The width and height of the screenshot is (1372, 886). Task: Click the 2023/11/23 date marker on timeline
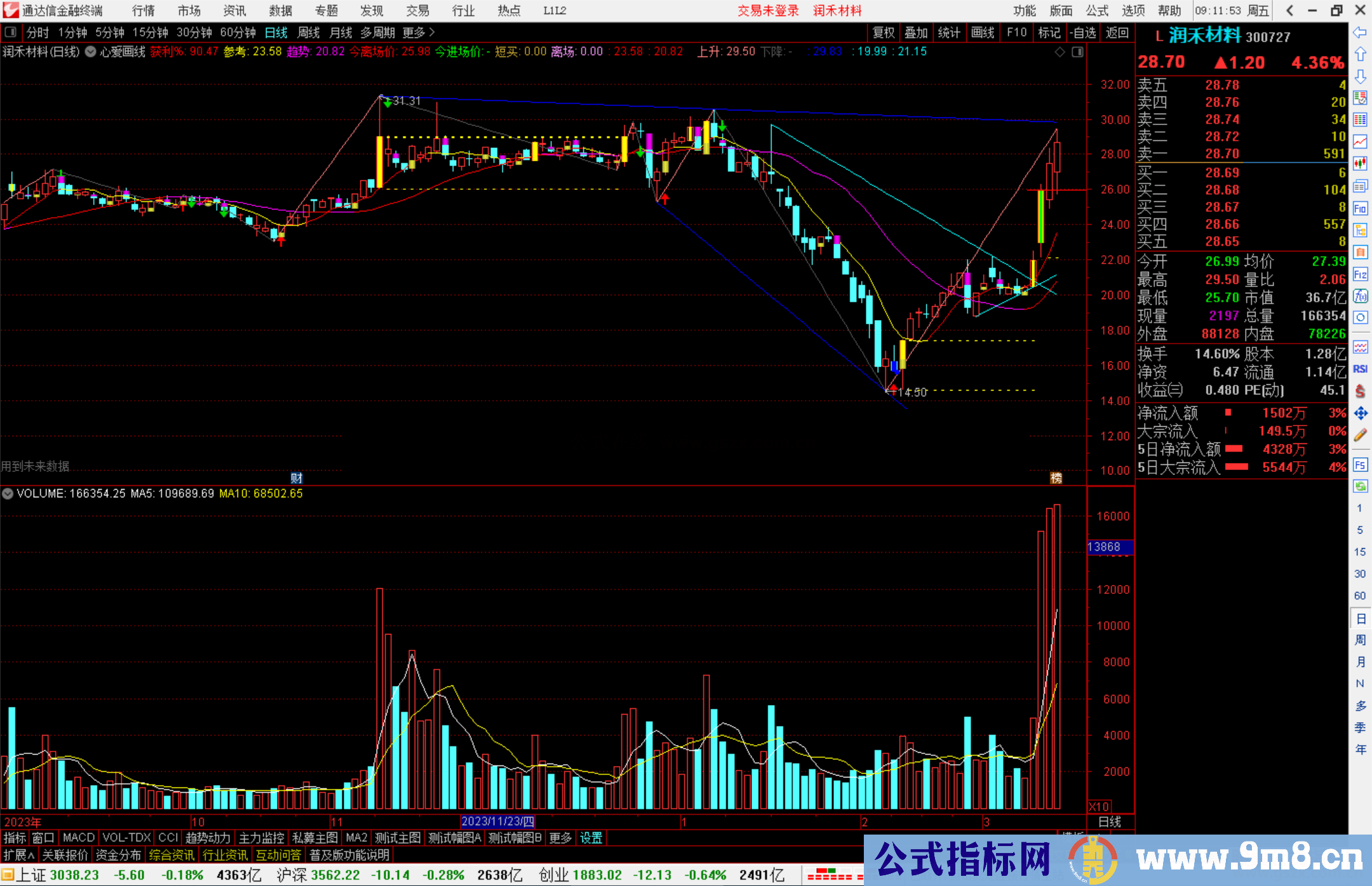(497, 821)
